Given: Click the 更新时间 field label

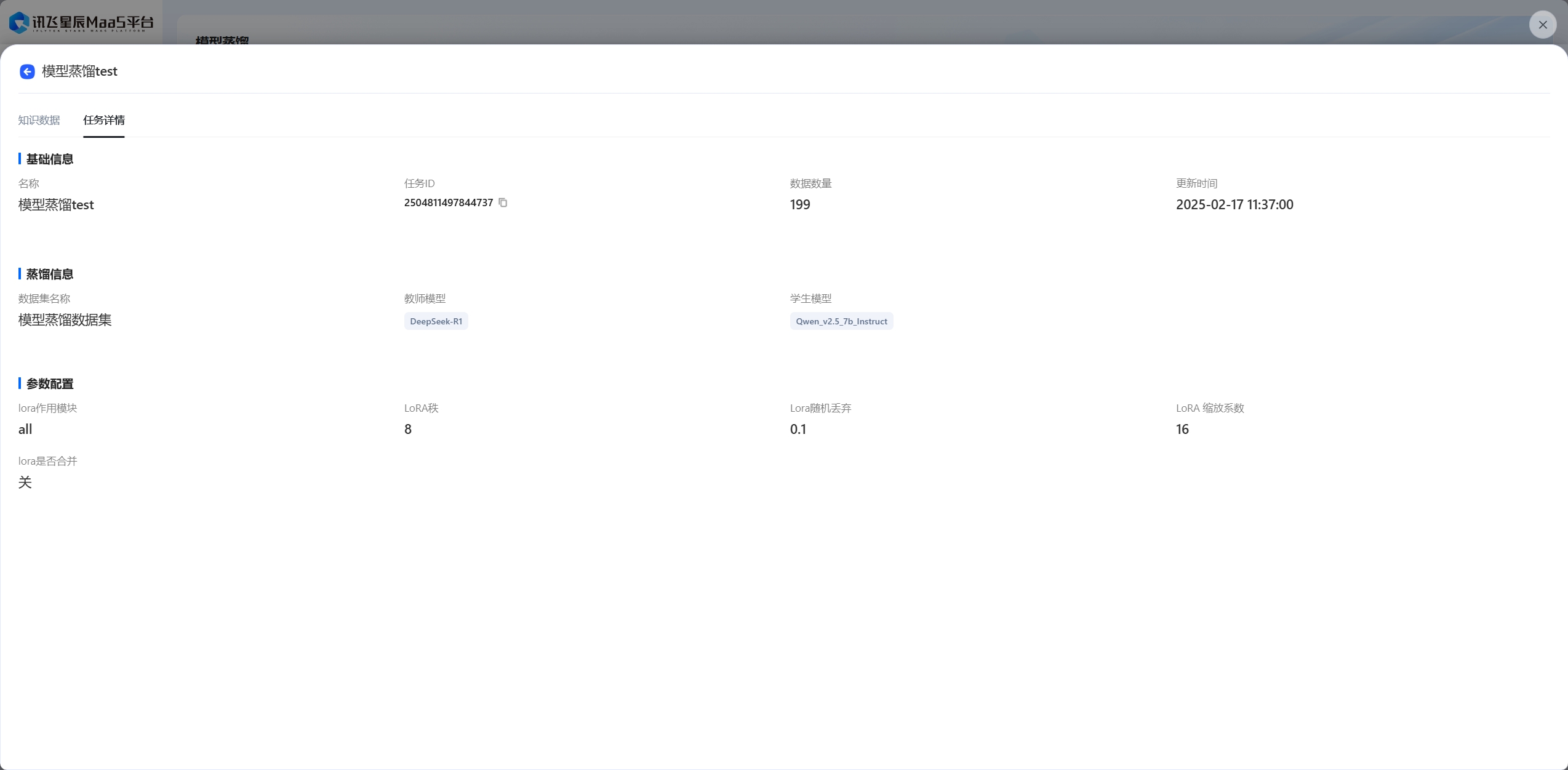Looking at the screenshot, I should 1196,183.
